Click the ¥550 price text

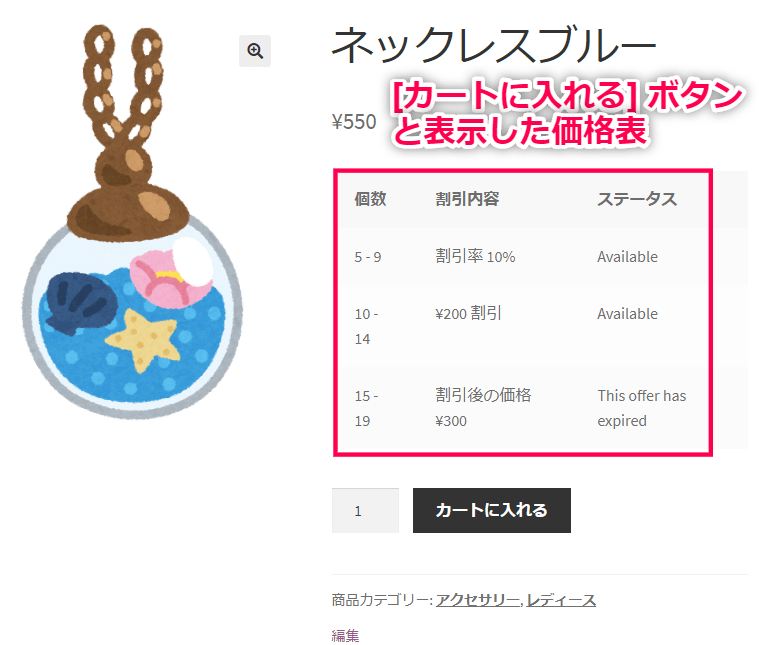tap(354, 122)
